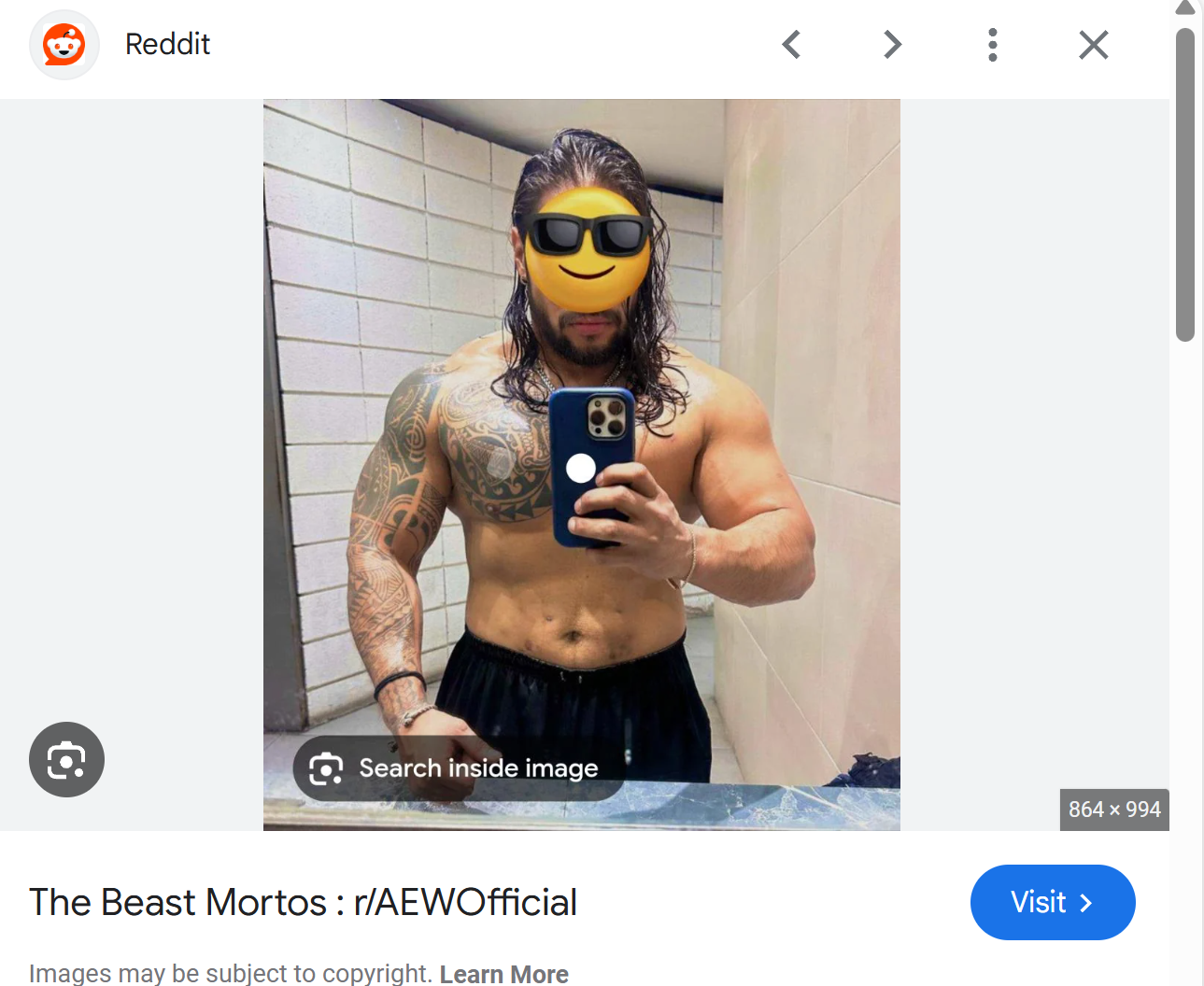Open the round Google Lens button beside the image
Viewport: 1204px width, 986px height.
66,759
